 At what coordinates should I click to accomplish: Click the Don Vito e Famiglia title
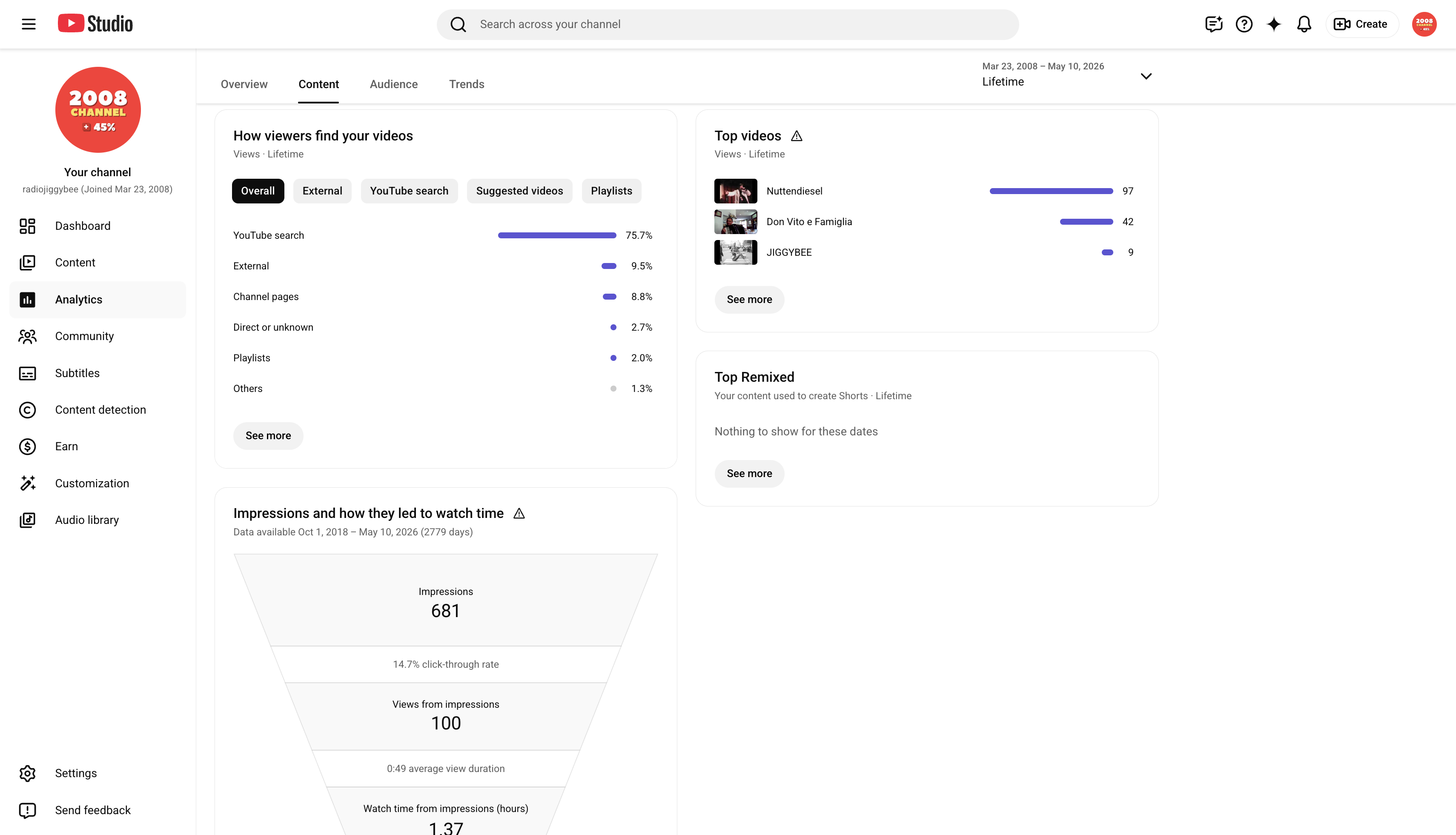point(809,222)
